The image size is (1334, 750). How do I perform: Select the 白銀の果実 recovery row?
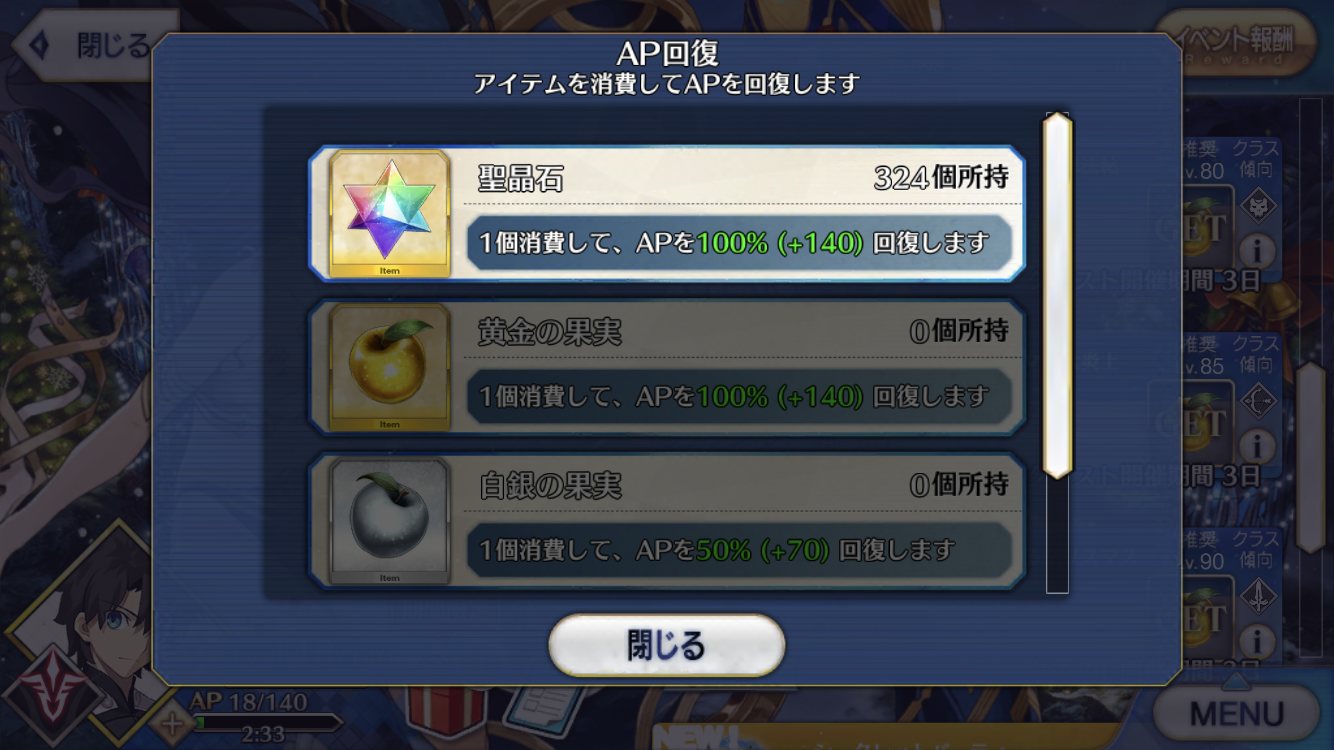point(666,522)
